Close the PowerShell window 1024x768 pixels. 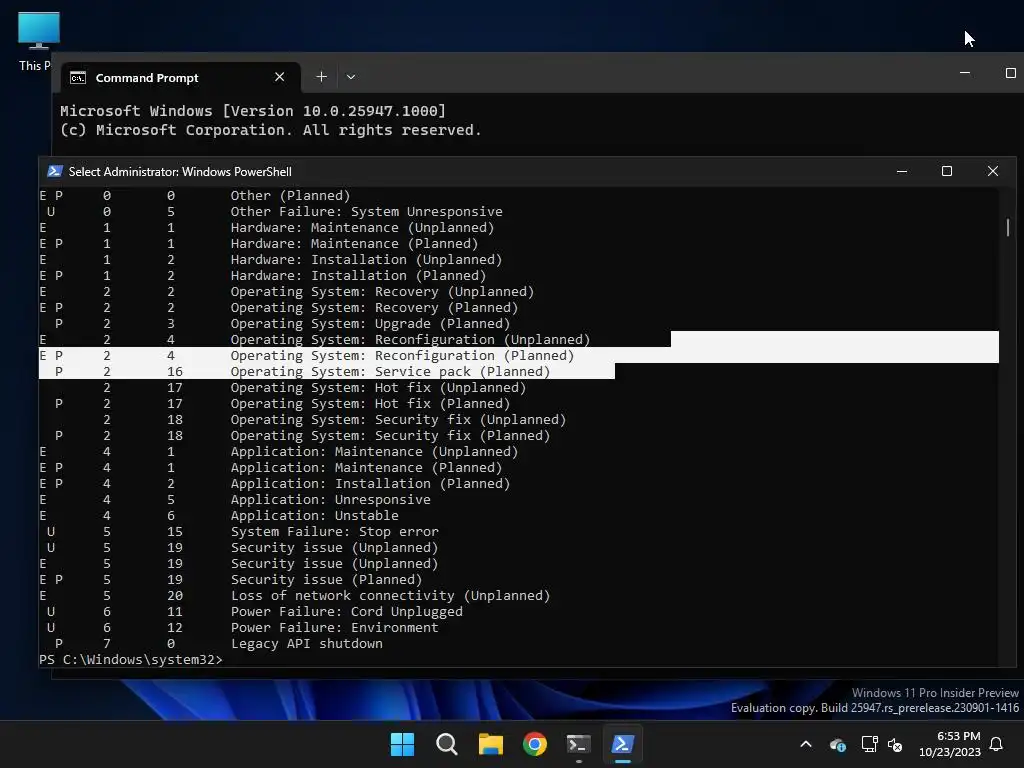[993, 171]
